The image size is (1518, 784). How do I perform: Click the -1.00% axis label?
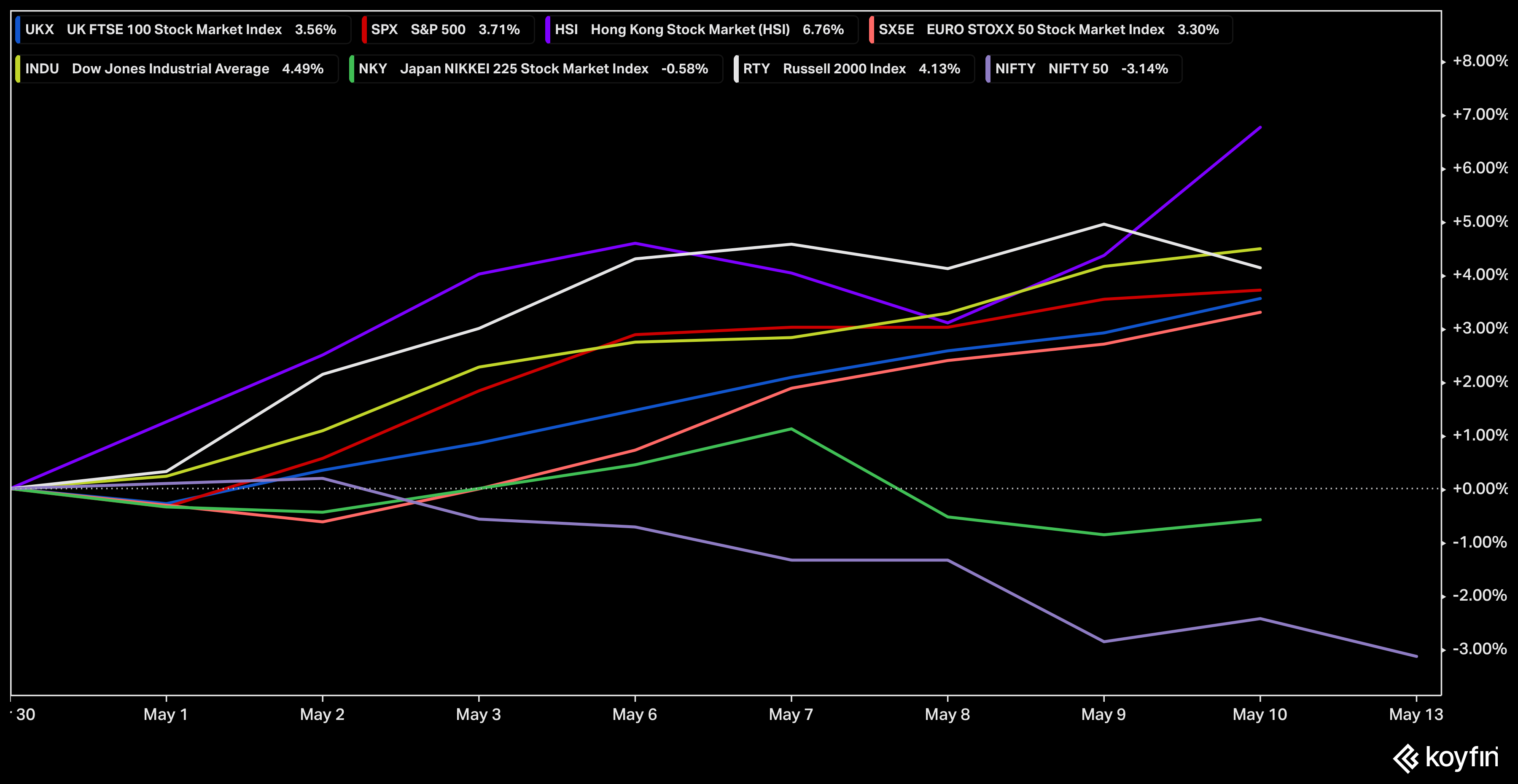coord(1480,542)
